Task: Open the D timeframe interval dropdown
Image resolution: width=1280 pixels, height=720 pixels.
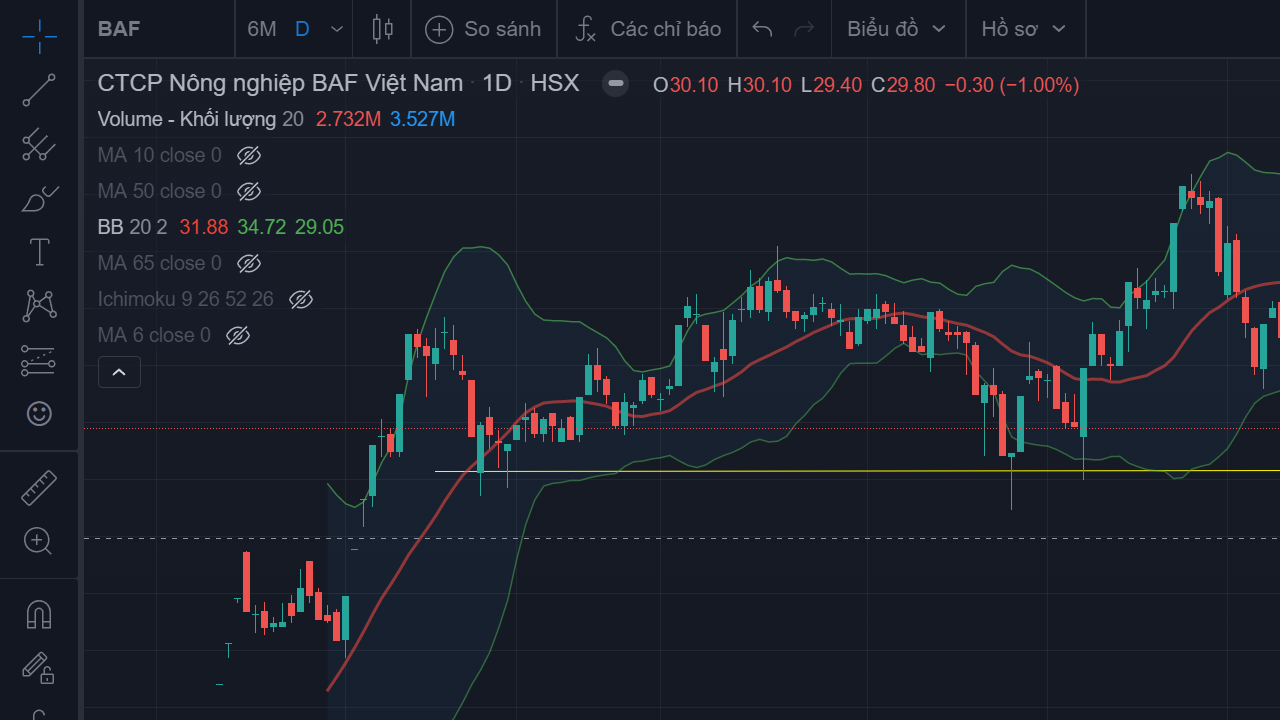Action: (336, 29)
